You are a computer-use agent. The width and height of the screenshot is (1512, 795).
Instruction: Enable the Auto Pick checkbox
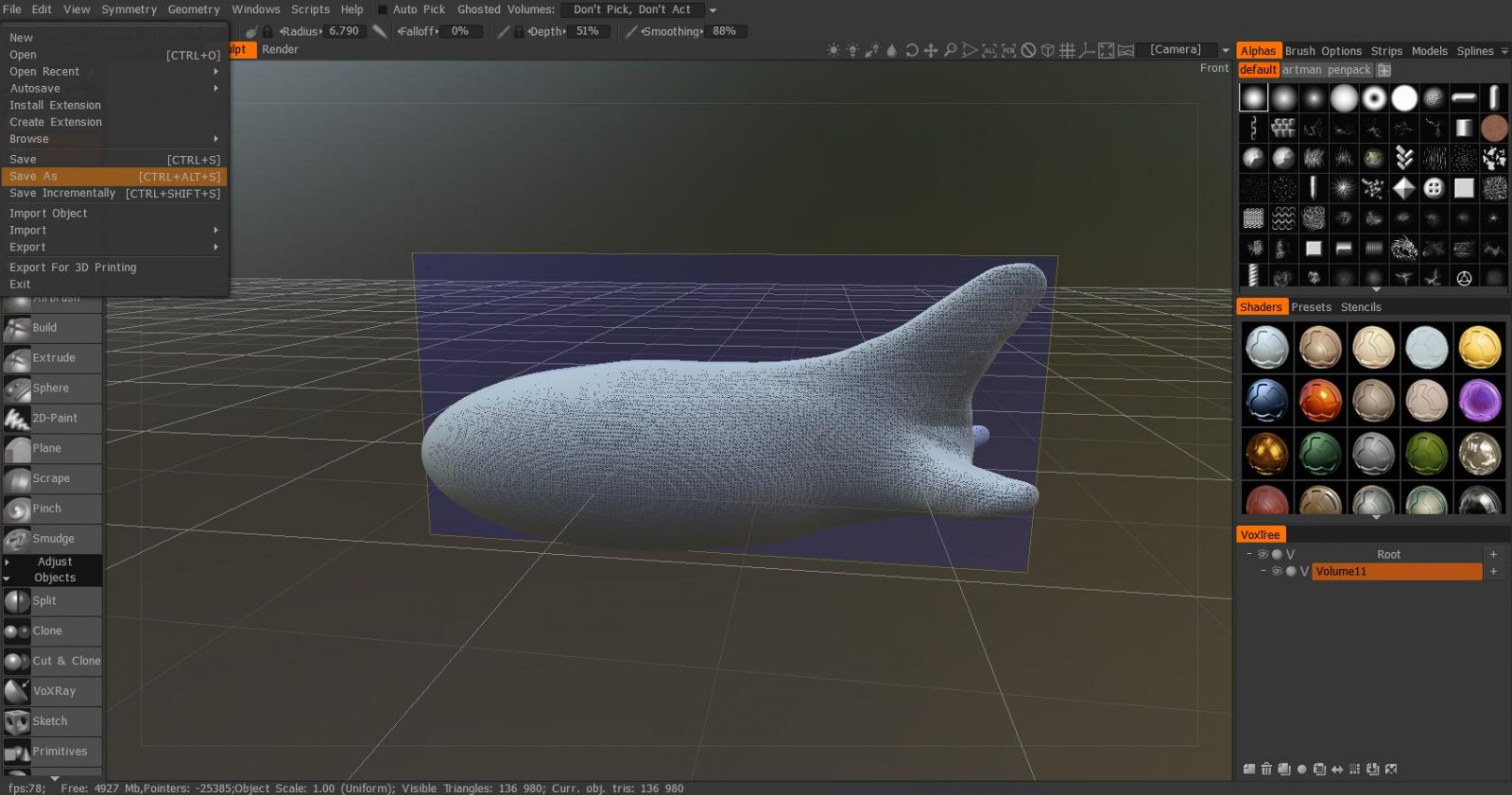383,9
